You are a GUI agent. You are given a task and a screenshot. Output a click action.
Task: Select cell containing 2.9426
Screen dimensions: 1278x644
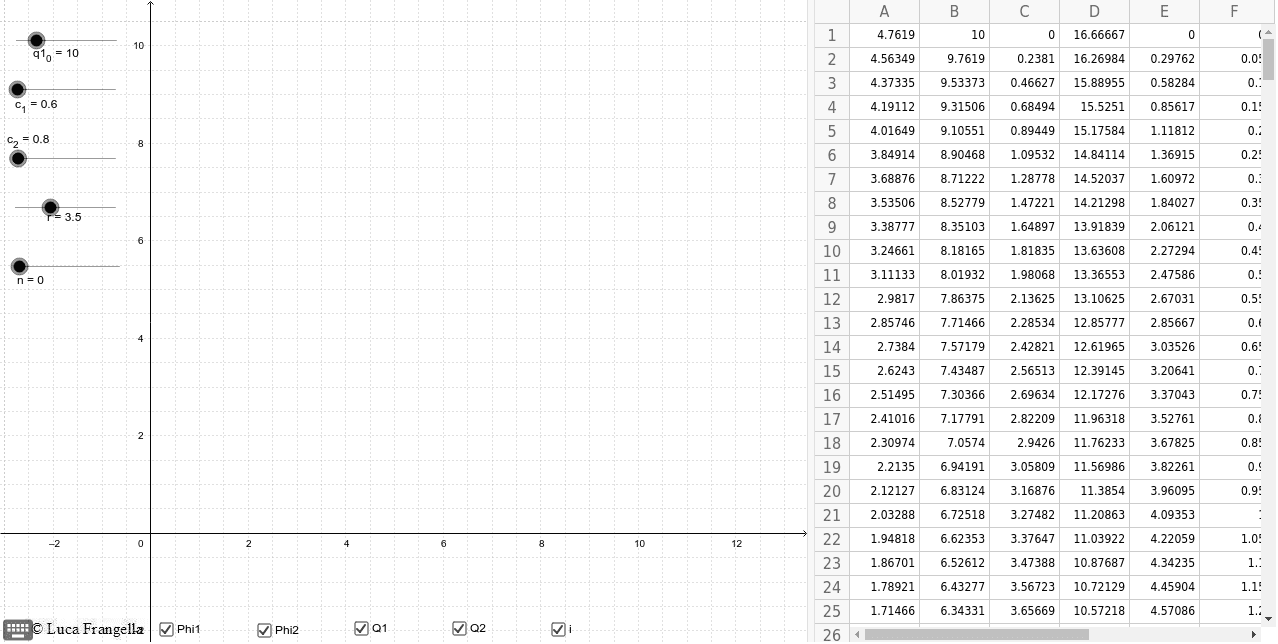1024,443
